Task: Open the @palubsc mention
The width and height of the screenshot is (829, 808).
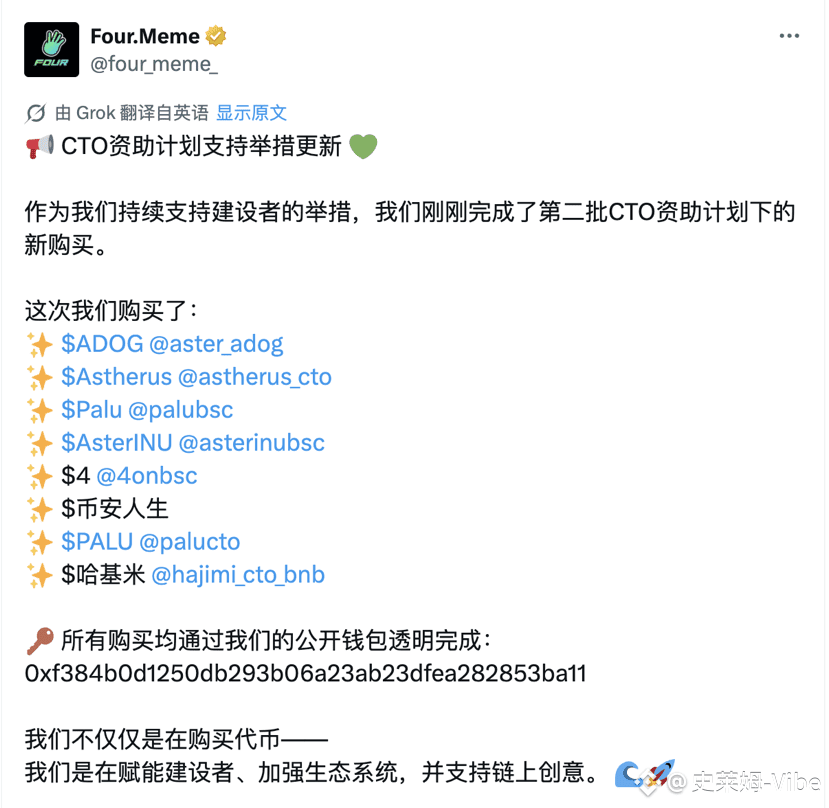Action: click(x=180, y=410)
